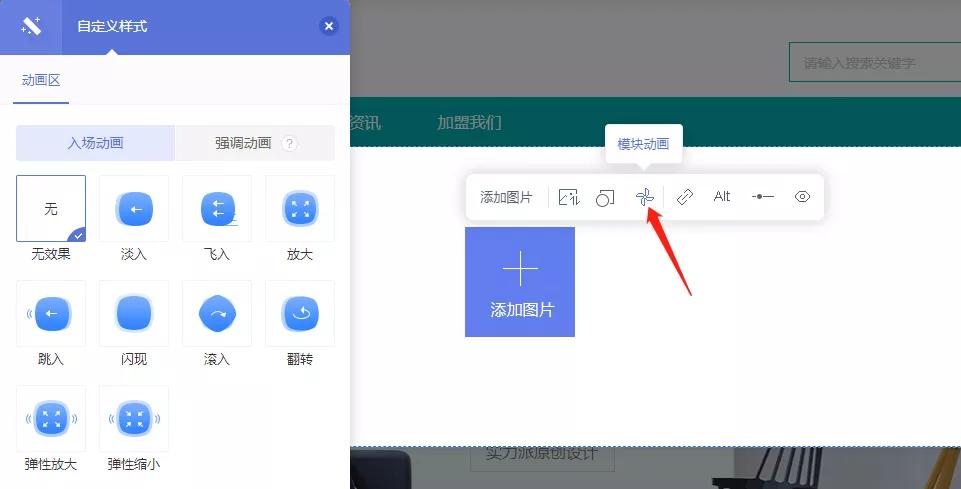Pick the 跳入 bounce-in animation icon
Screen dimensions: 961x489
click(x=51, y=313)
